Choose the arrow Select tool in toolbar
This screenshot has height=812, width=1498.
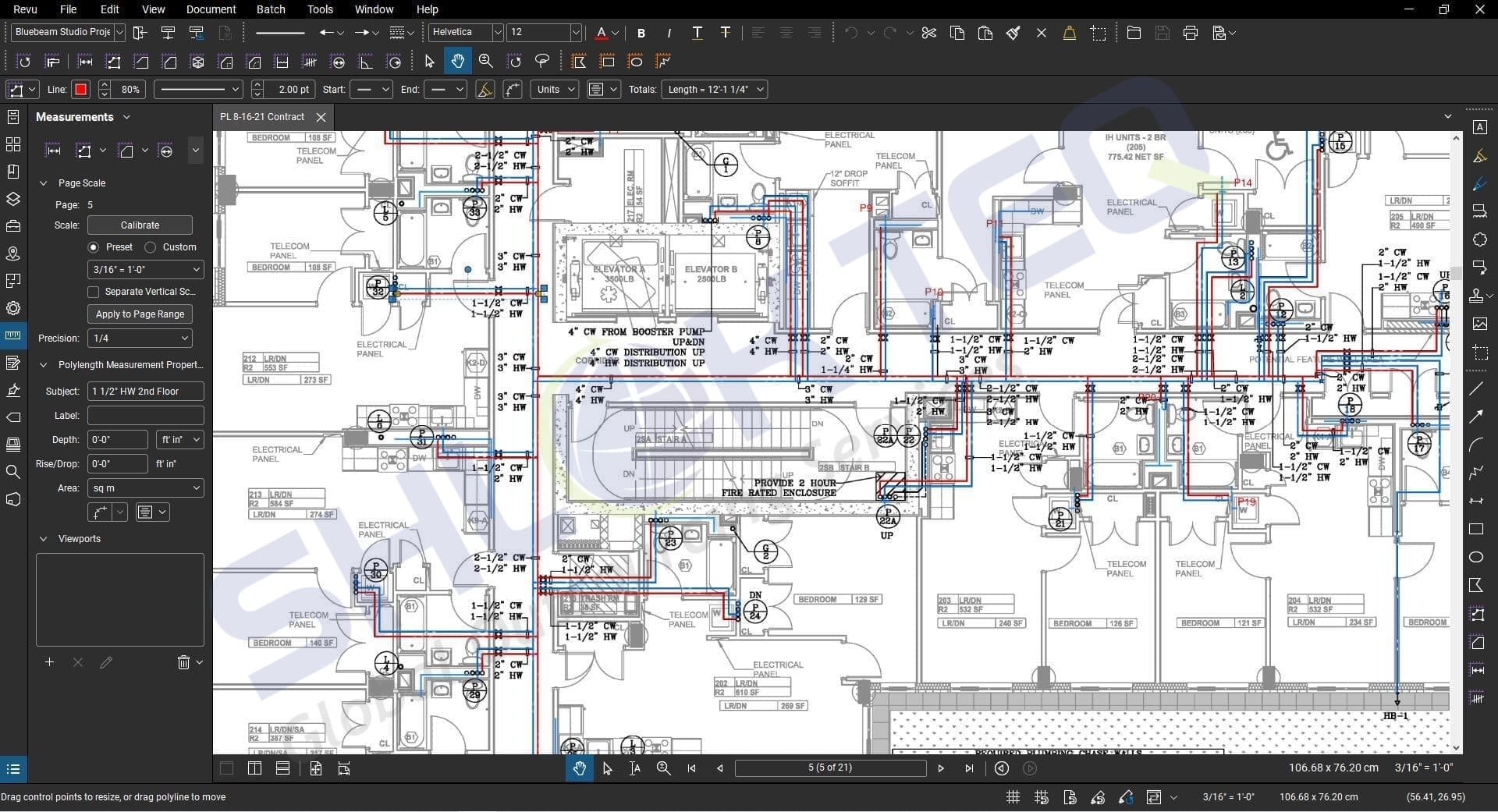(x=429, y=61)
